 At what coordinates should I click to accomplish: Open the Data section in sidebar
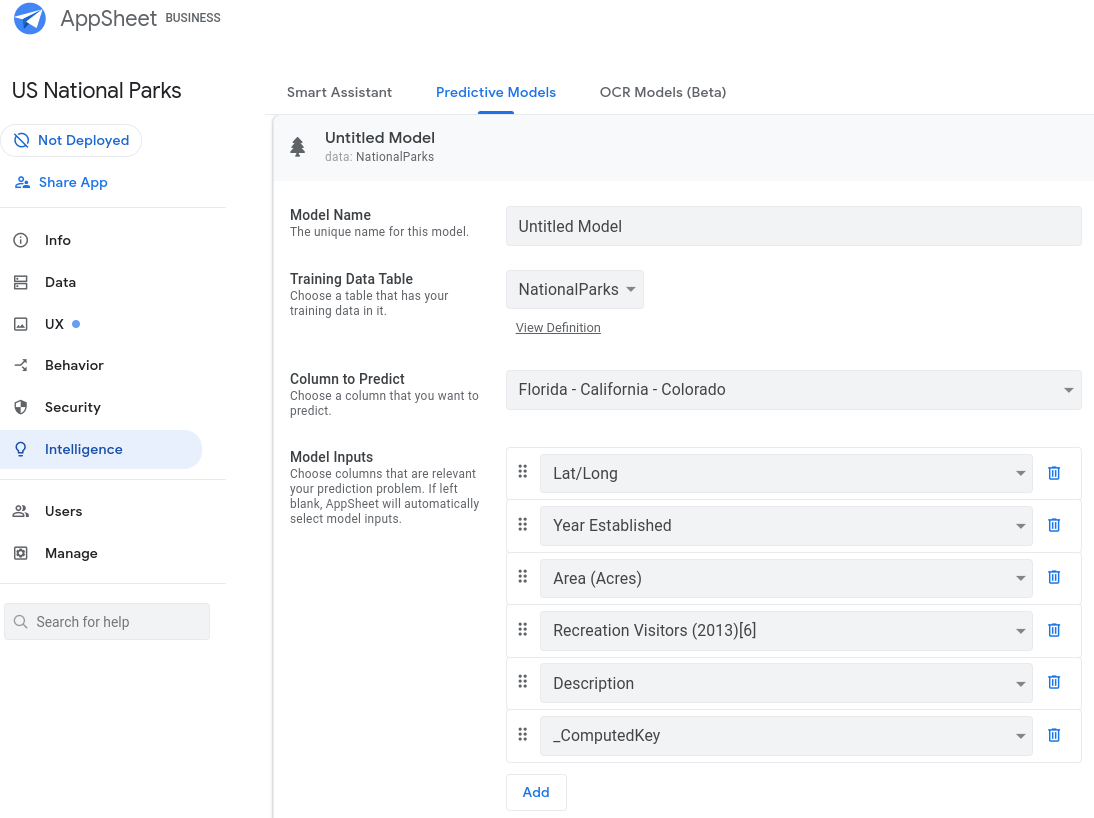click(60, 282)
